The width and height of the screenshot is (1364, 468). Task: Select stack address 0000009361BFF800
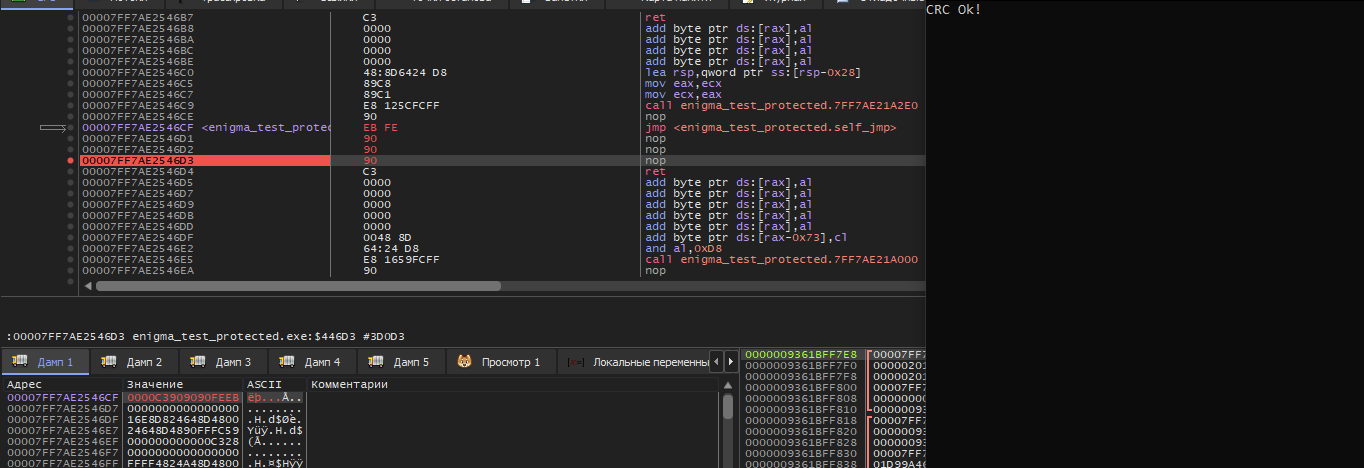click(801, 387)
